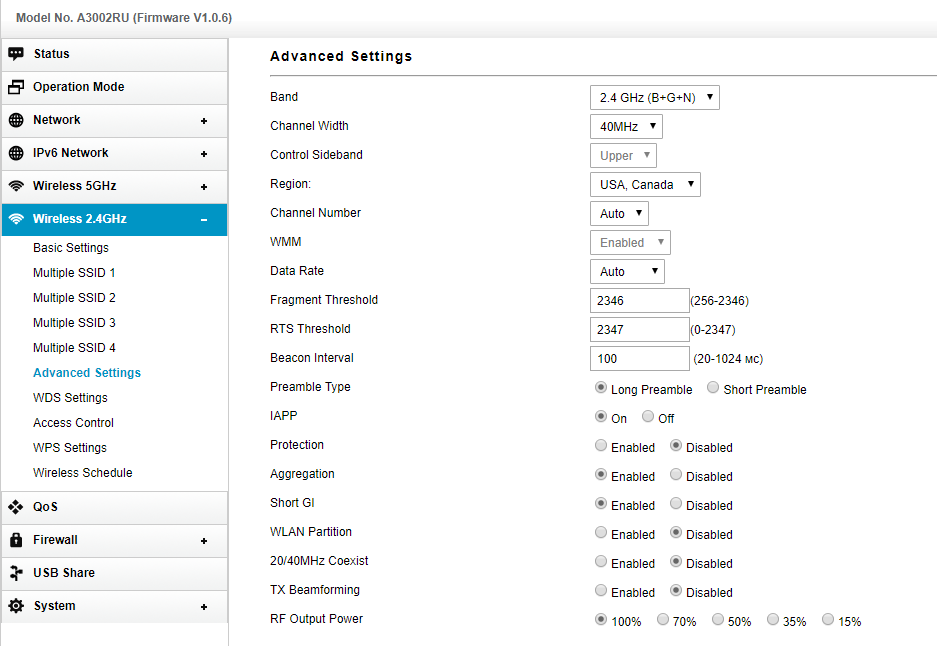Screen dimensions: 937x646
Task: Click the Operation Mode windows icon
Action: tap(16, 87)
